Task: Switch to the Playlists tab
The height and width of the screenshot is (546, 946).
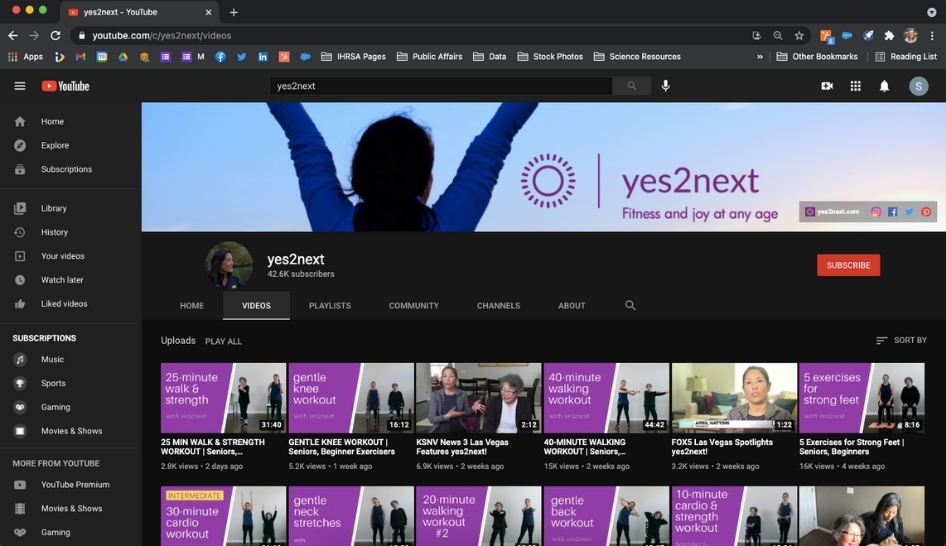Action: (330, 305)
